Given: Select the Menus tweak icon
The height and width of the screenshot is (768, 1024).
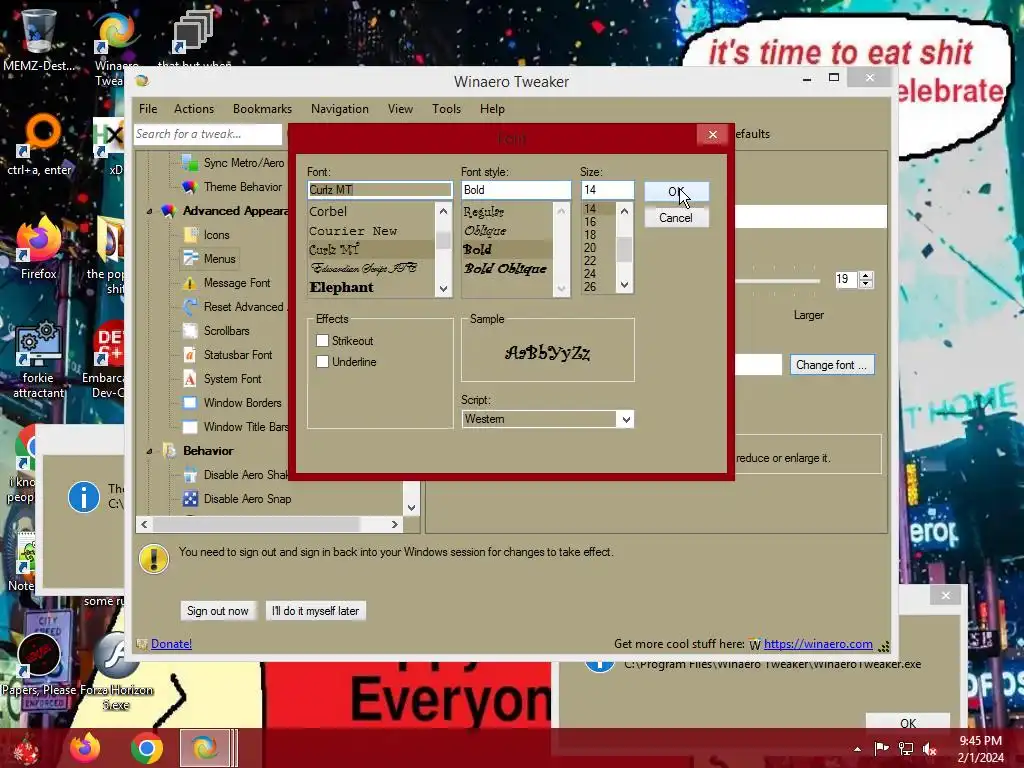Looking at the screenshot, I should pos(190,259).
